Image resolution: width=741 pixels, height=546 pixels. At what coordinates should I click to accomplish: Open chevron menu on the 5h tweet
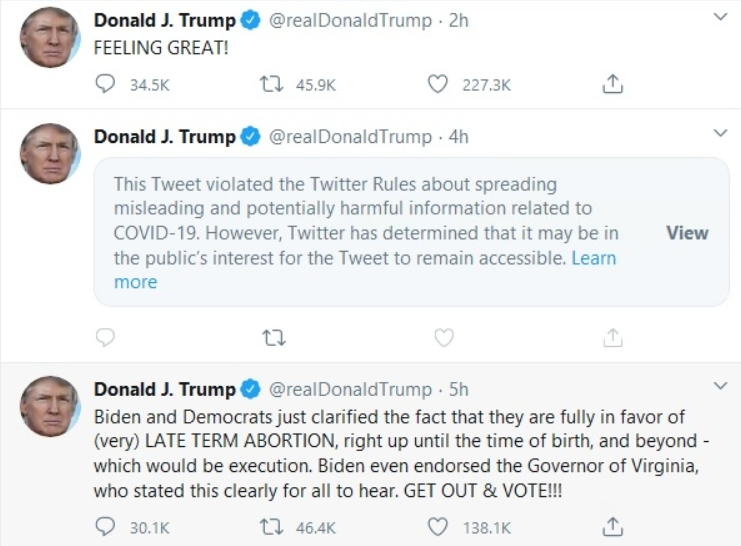pyautogui.click(x=719, y=386)
